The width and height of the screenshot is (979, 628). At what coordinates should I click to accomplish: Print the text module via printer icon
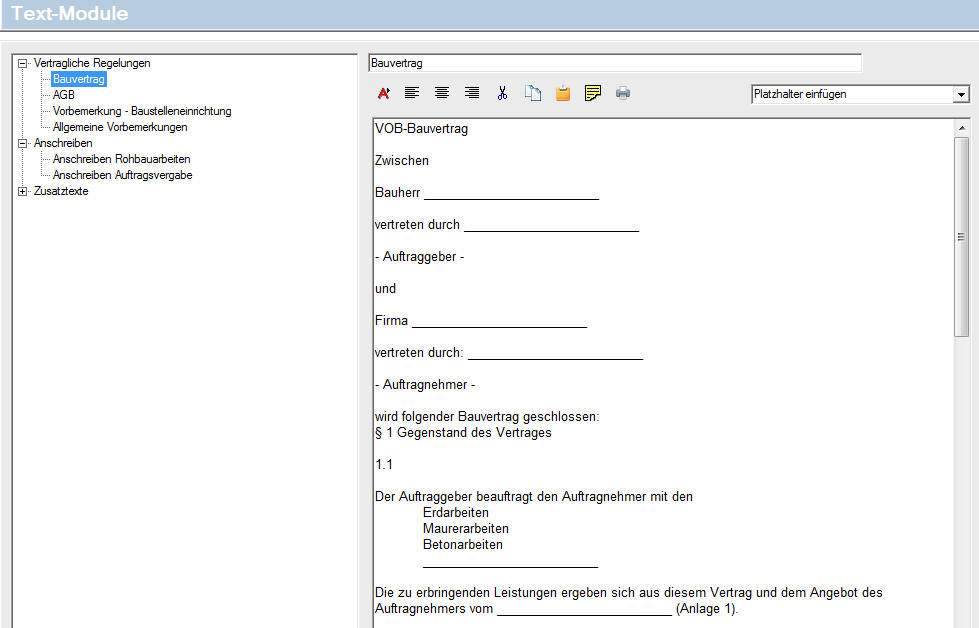click(x=622, y=92)
